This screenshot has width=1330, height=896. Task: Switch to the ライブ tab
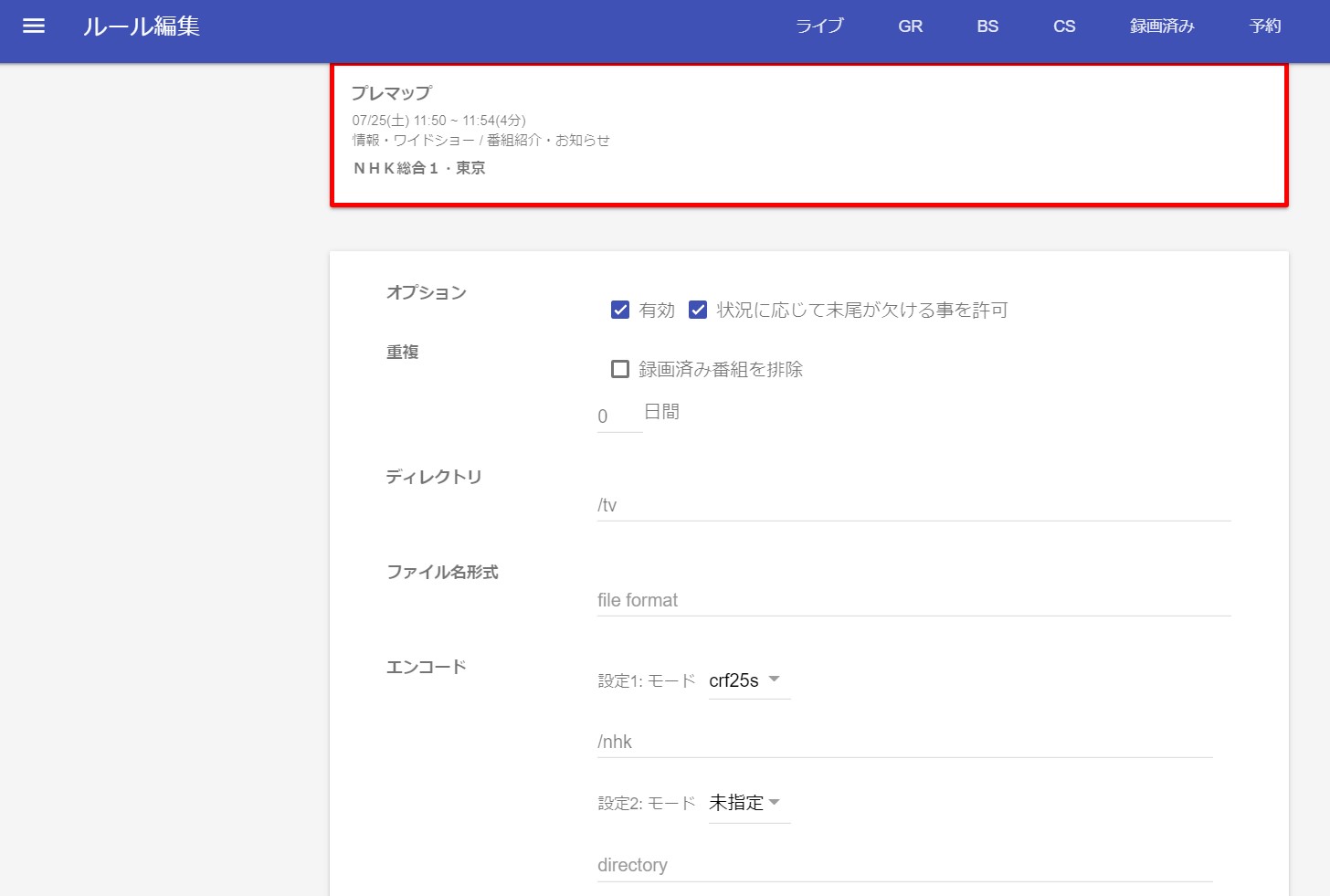click(819, 26)
